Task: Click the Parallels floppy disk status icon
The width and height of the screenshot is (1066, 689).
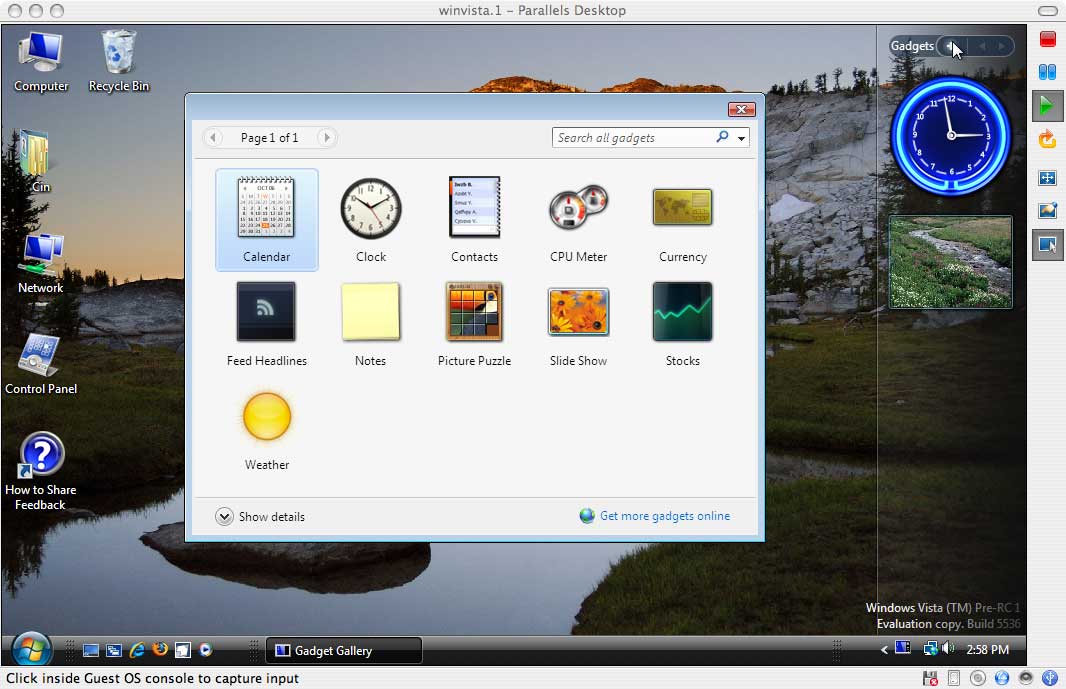Action: pyautogui.click(x=930, y=678)
